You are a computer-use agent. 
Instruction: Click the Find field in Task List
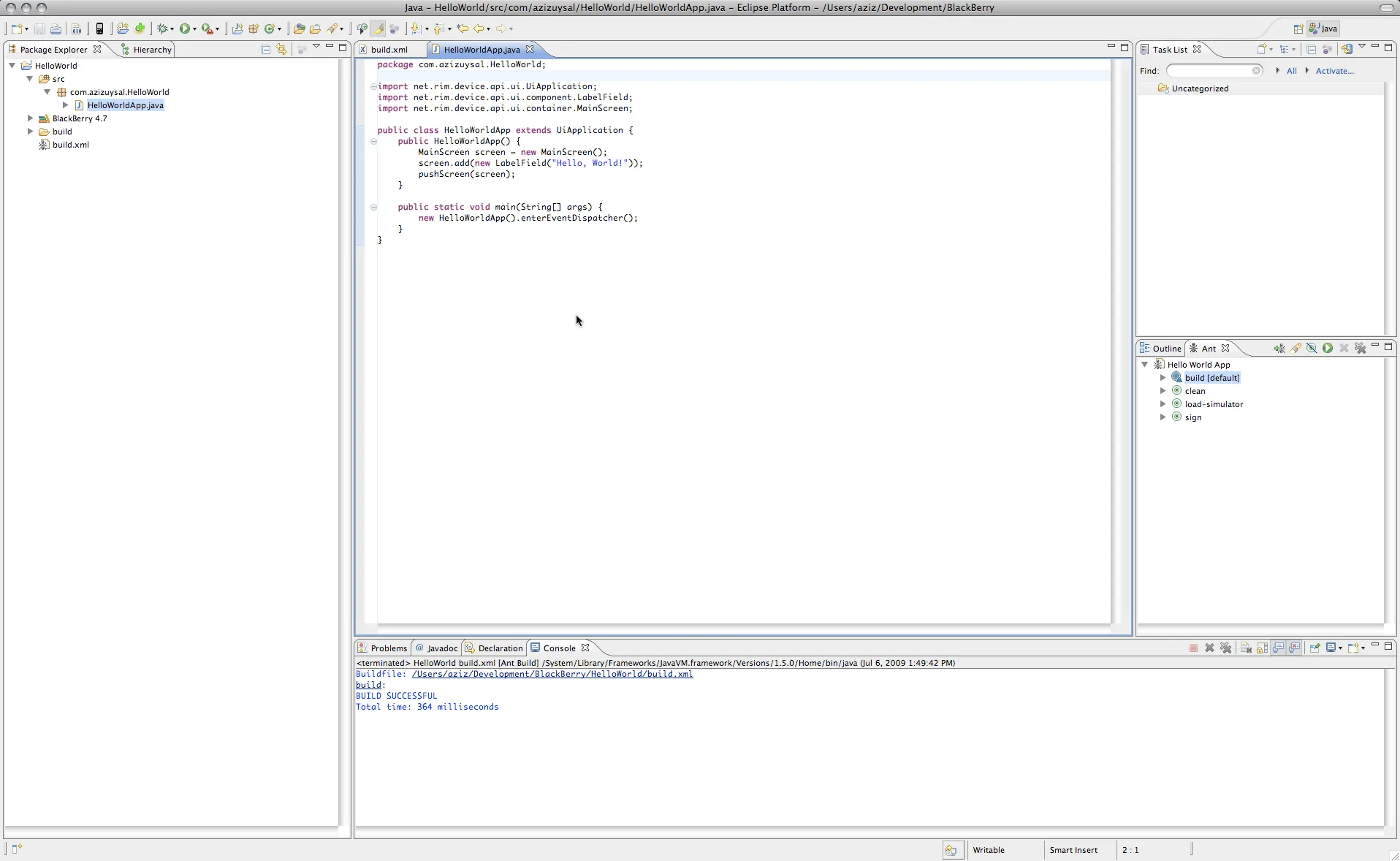click(1213, 70)
